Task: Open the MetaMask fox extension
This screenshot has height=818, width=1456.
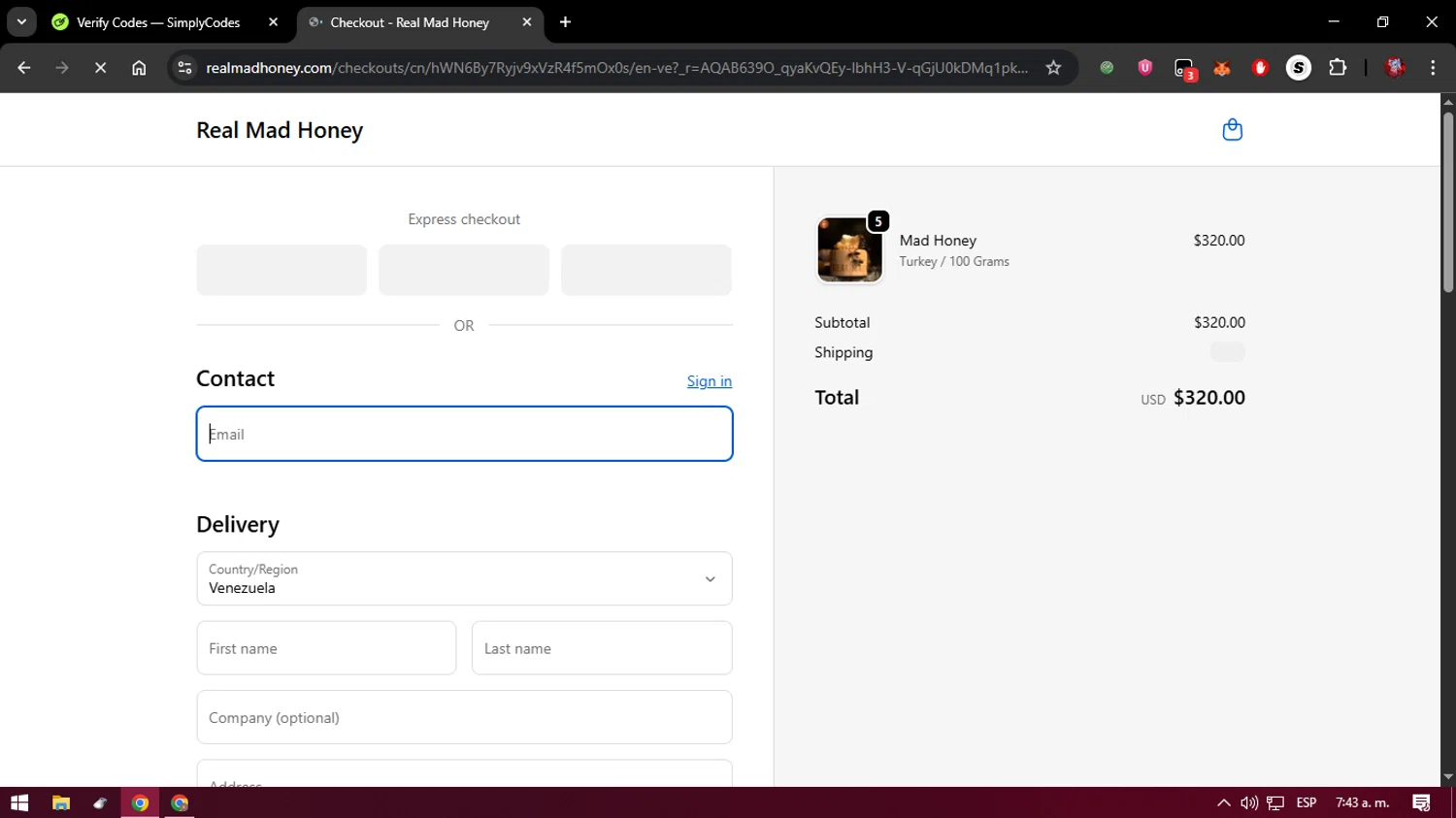Action: pos(1222,68)
